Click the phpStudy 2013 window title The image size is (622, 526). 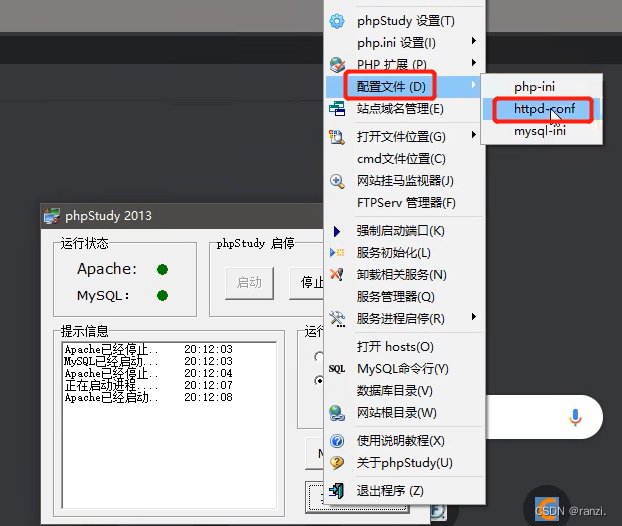tap(108, 216)
